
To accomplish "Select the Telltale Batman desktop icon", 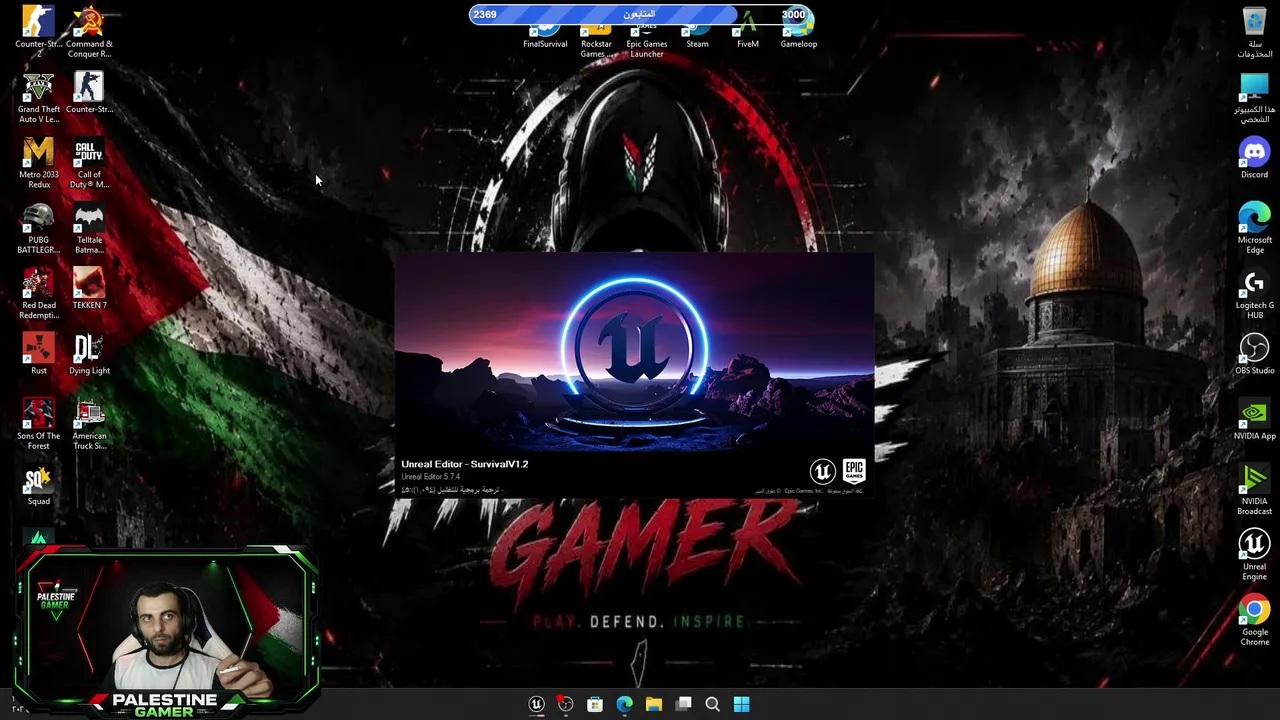I will click(x=89, y=228).
